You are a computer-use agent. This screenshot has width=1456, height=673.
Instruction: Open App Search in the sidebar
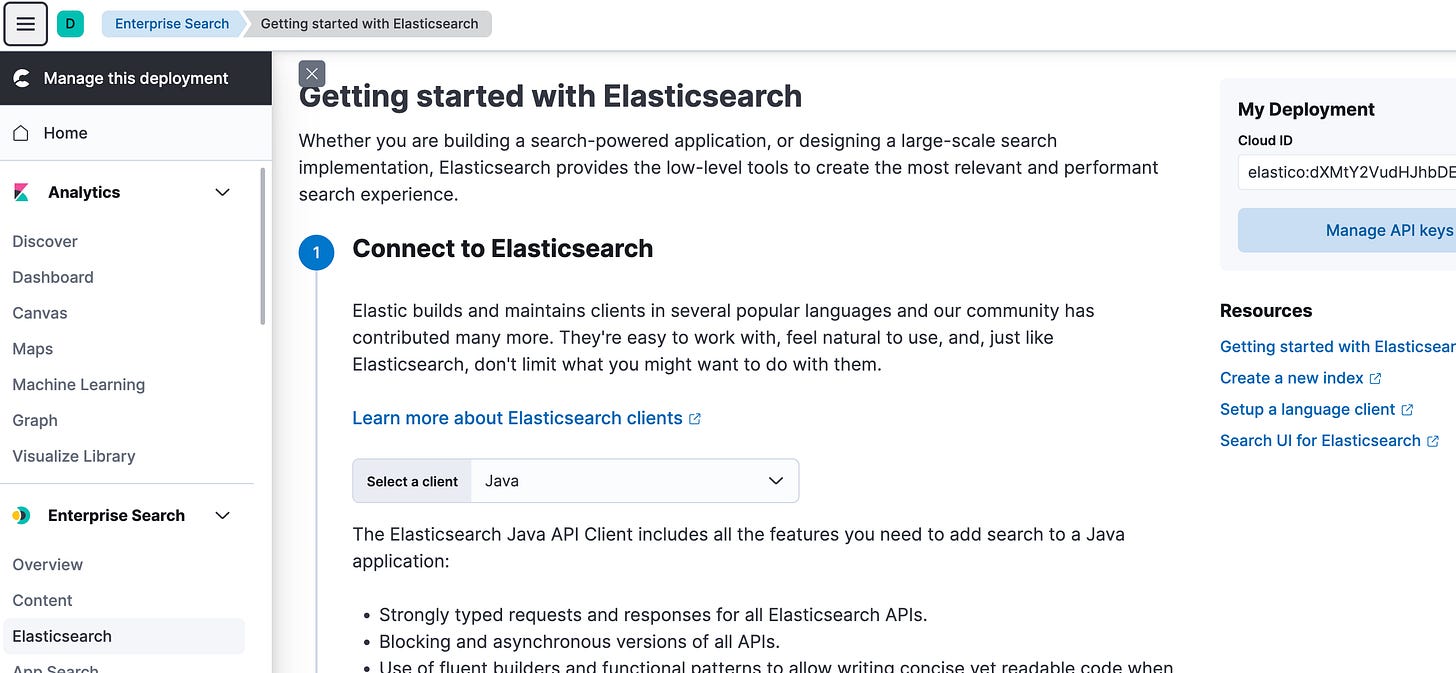[56, 667]
